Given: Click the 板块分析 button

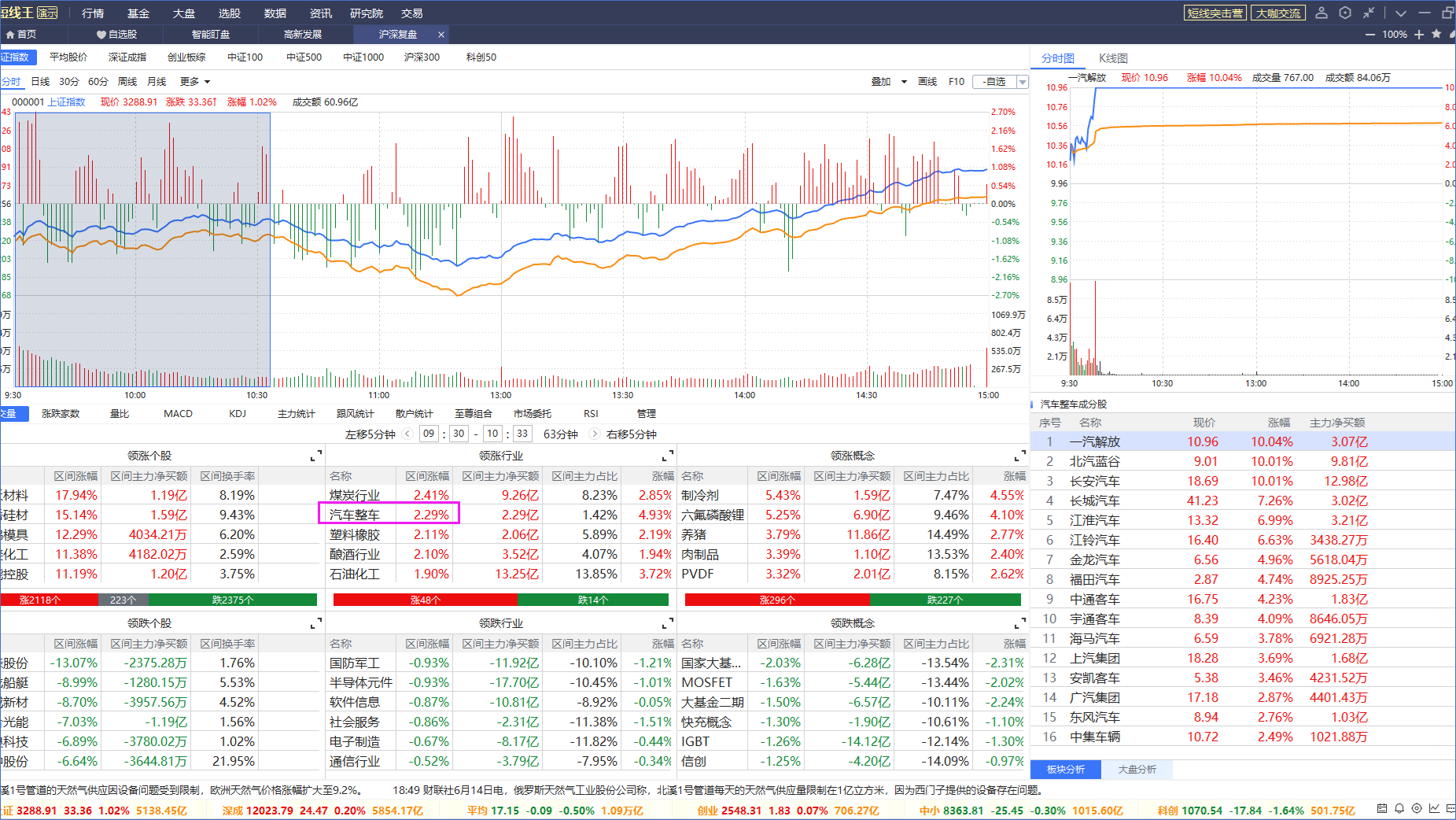Looking at the screenshot, I should (x=1067, y=770).
